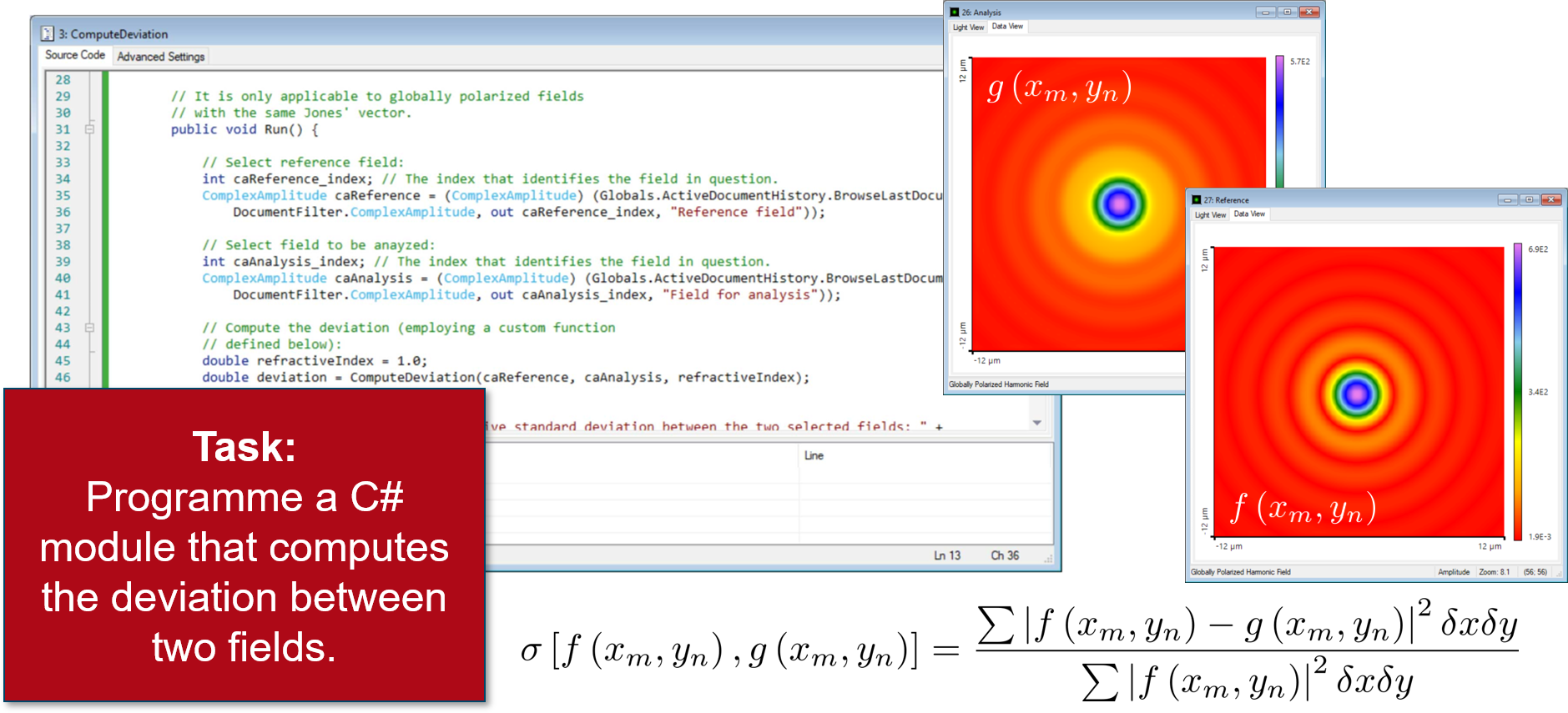Screen dimensions: 1568x713
Task: Close the Reference window
Action: 1551,199
